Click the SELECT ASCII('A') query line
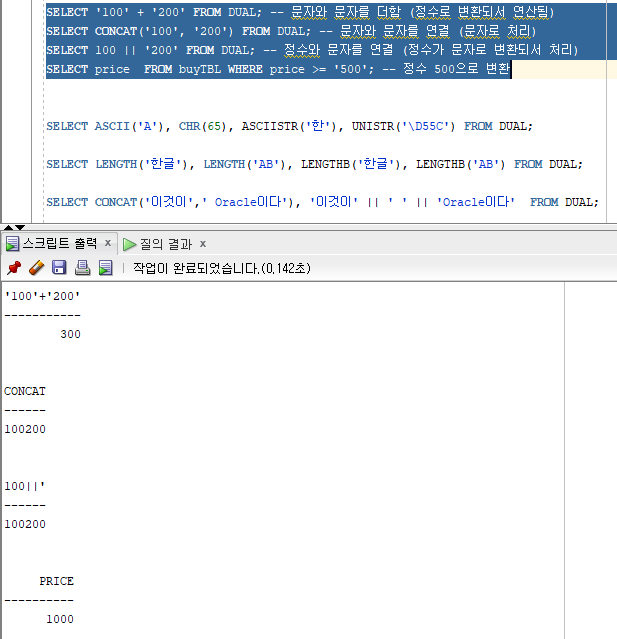Image resolution: width=617 pixels, height=639 pixels. [289, 126]
